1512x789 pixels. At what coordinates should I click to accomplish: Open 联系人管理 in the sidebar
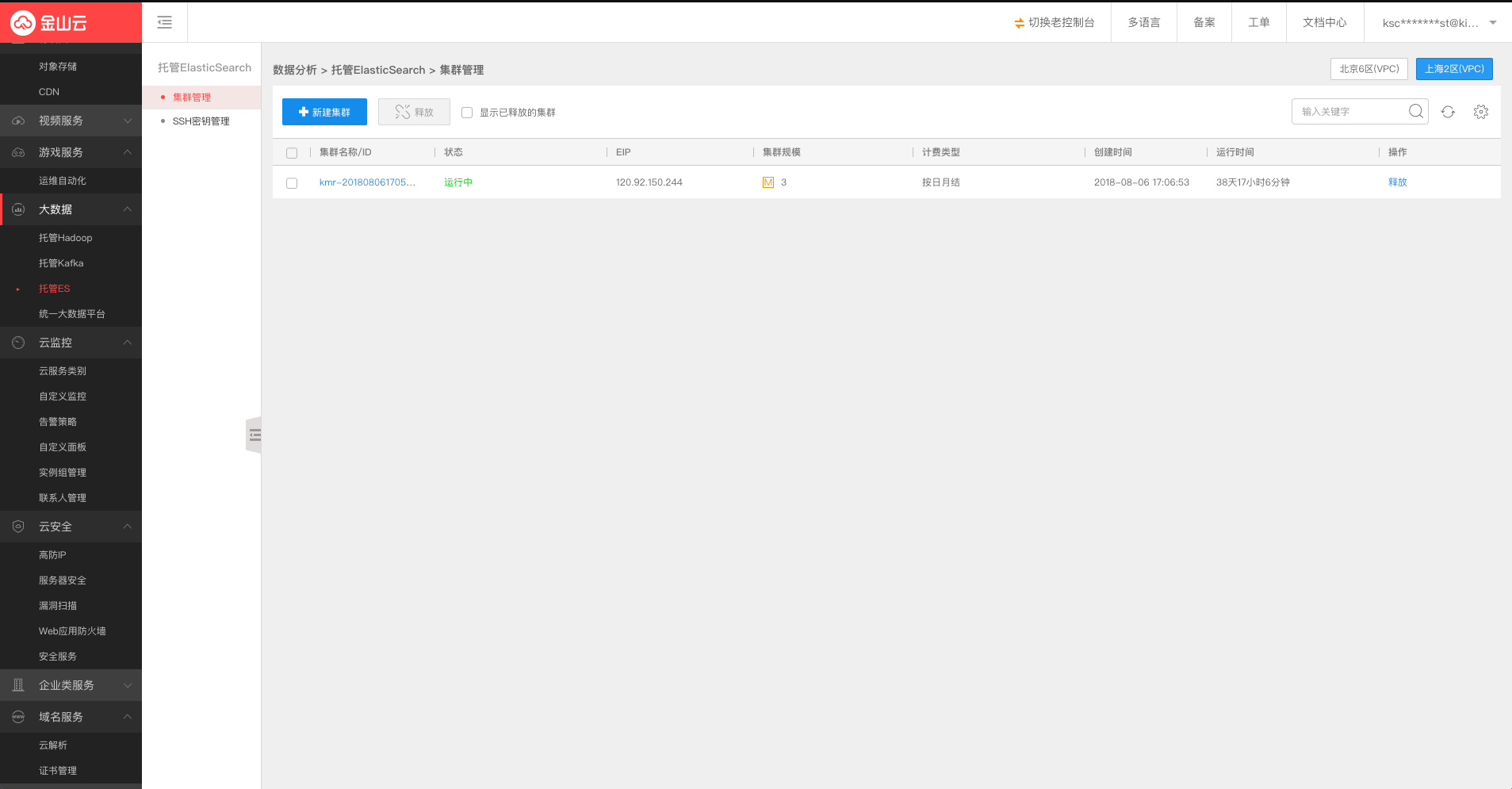63,498
